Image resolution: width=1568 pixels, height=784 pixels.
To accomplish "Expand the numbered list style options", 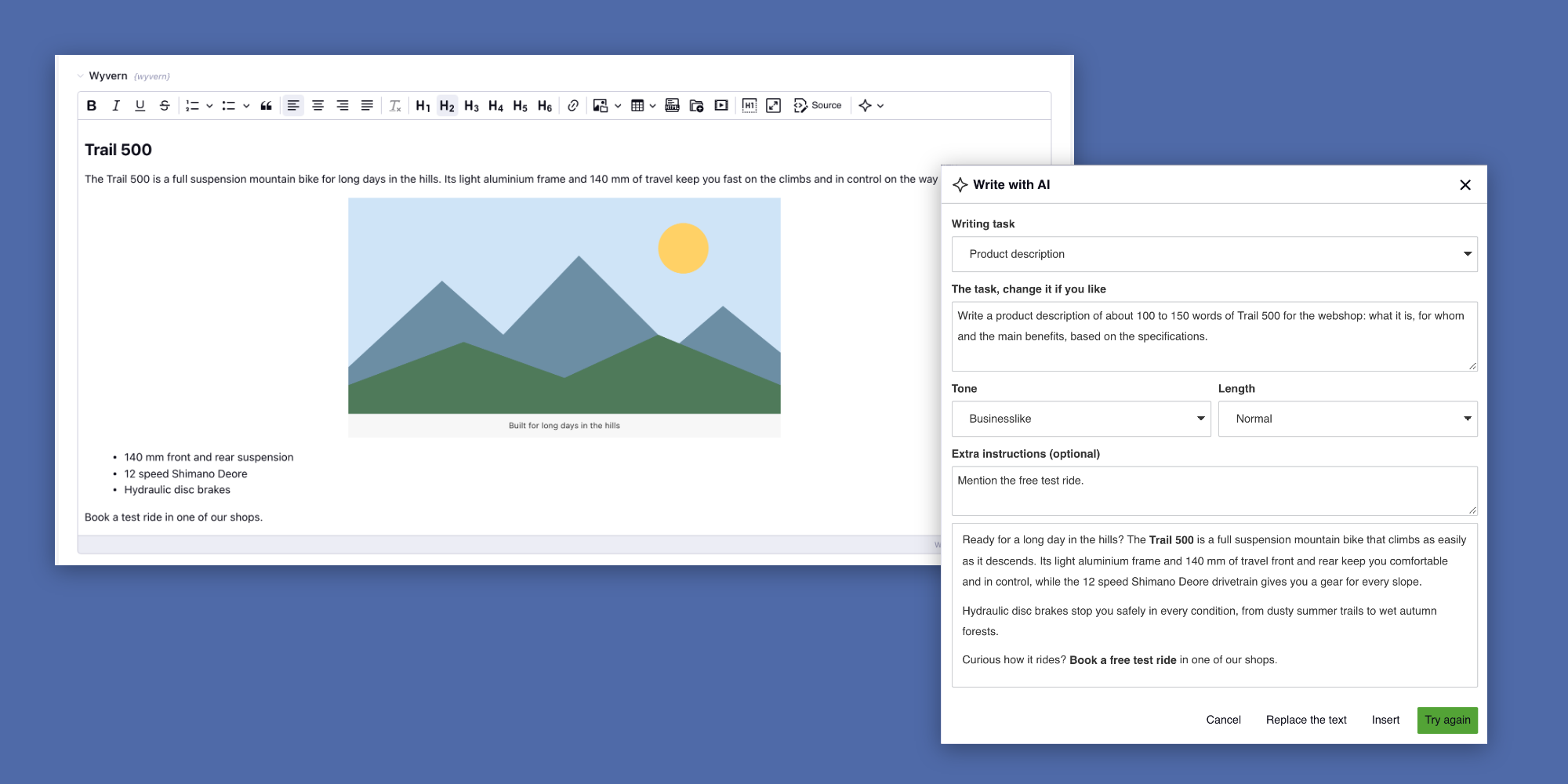I will point(209,106).
